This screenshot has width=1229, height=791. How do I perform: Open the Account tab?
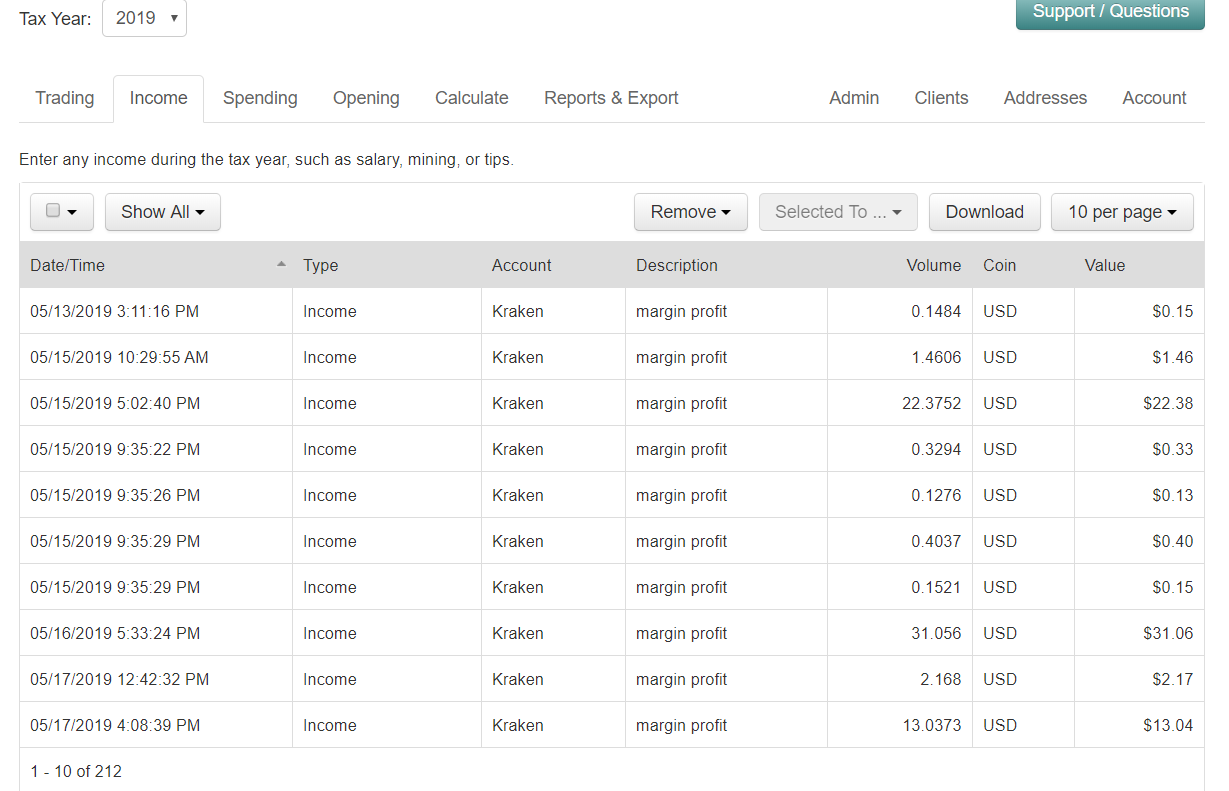1154,98
